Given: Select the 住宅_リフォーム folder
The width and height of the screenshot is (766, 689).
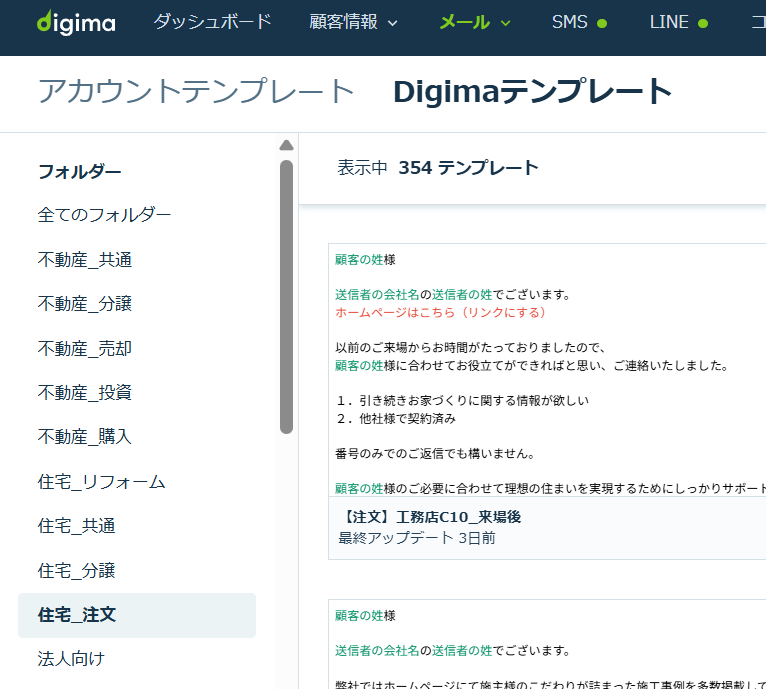Looking at the screenshot, I should tap(102, 482).
